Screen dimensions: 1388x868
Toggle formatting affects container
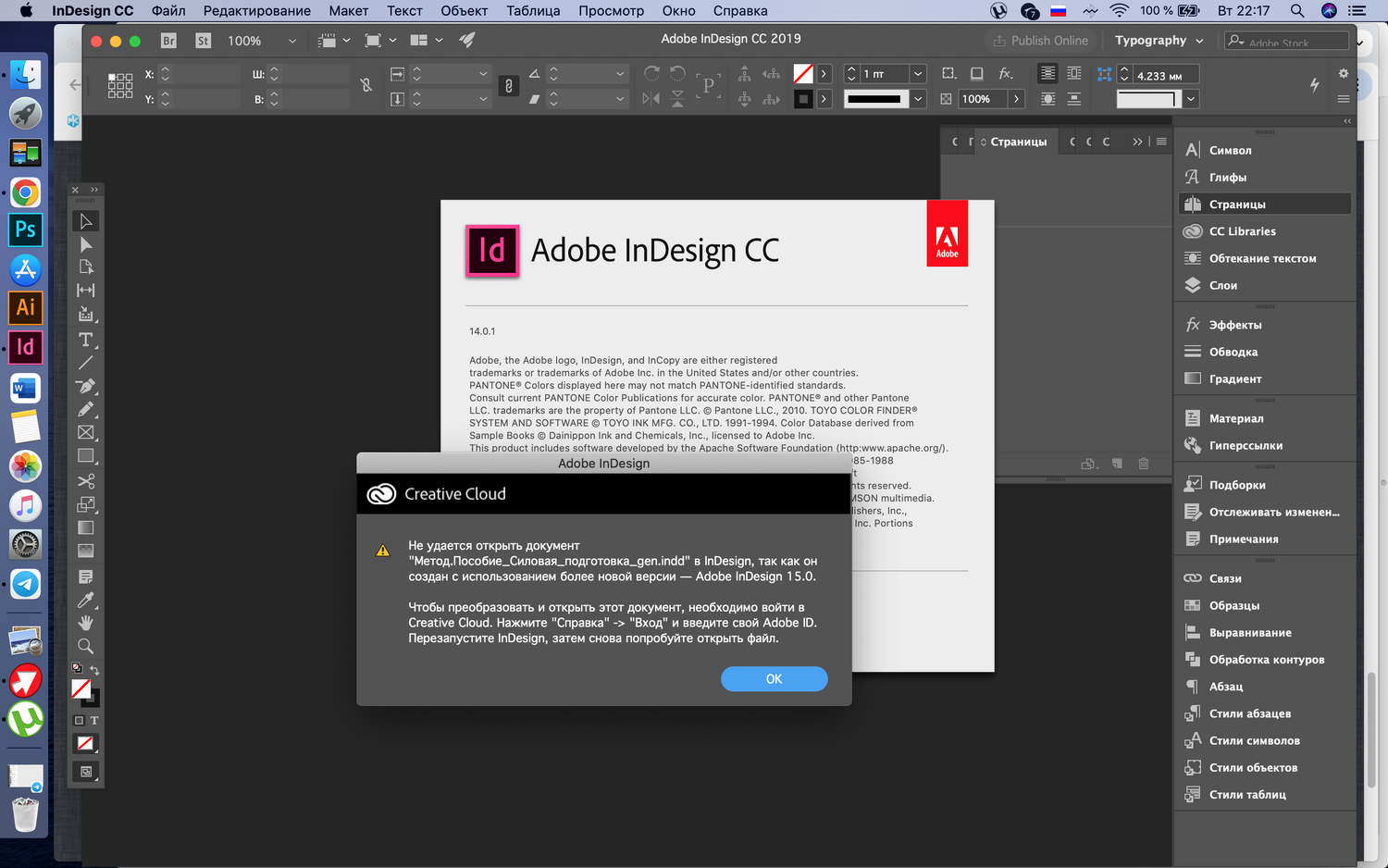click(79, 720)
